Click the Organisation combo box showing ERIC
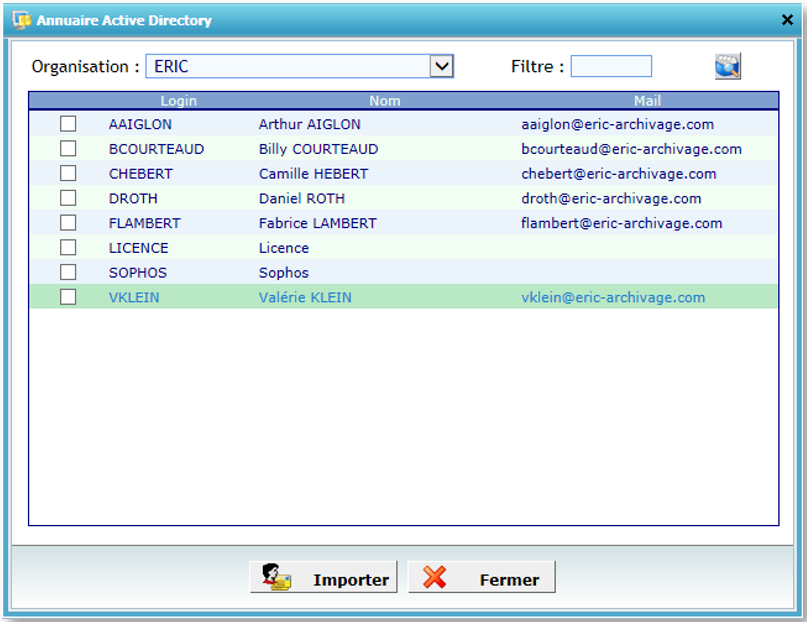The image size is (807, 622). pos(288,66)
